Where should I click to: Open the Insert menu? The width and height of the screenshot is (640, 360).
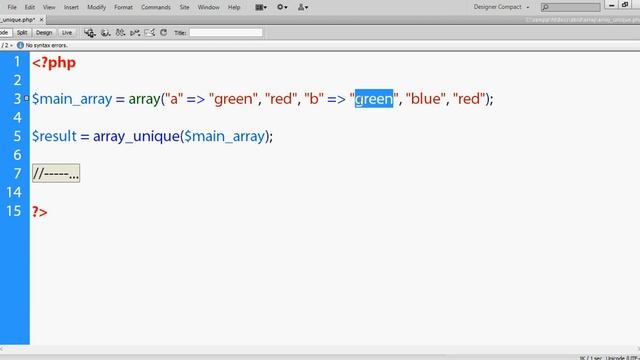pyautogui.click(x=71, y=7)
